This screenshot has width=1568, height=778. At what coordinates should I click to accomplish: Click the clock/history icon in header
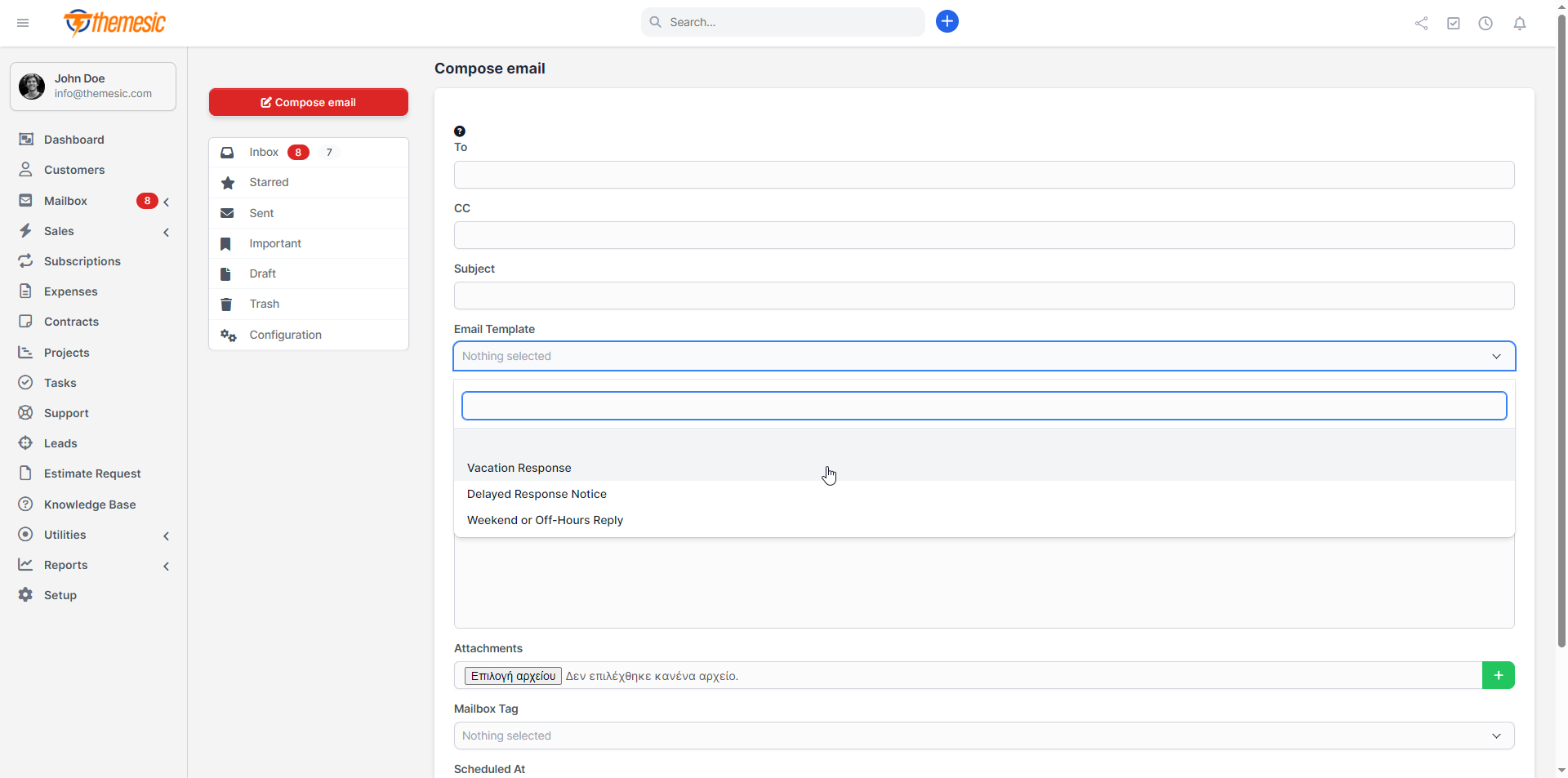(x=1486, y=23)
